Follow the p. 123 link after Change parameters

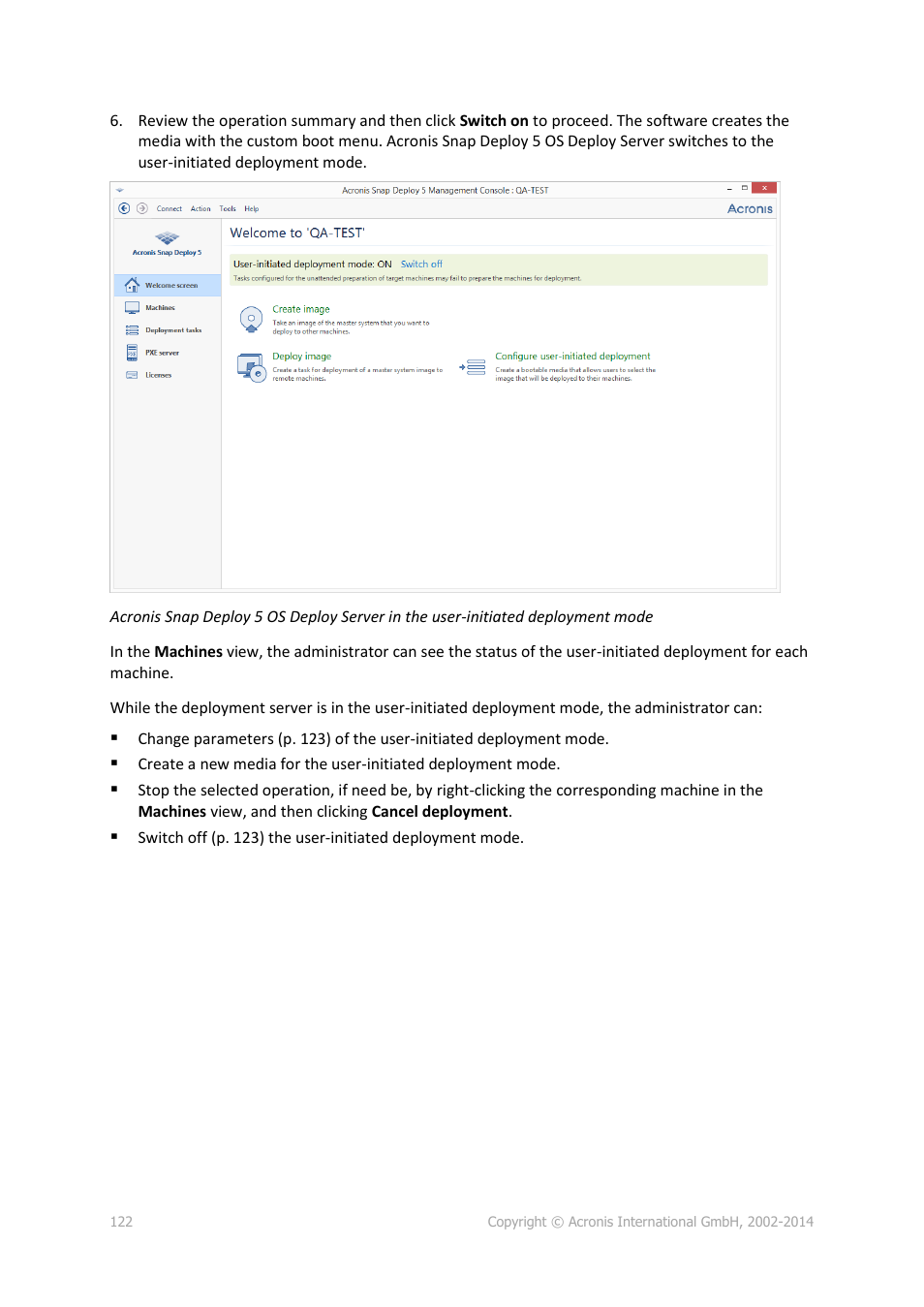(x=304, y=739)
